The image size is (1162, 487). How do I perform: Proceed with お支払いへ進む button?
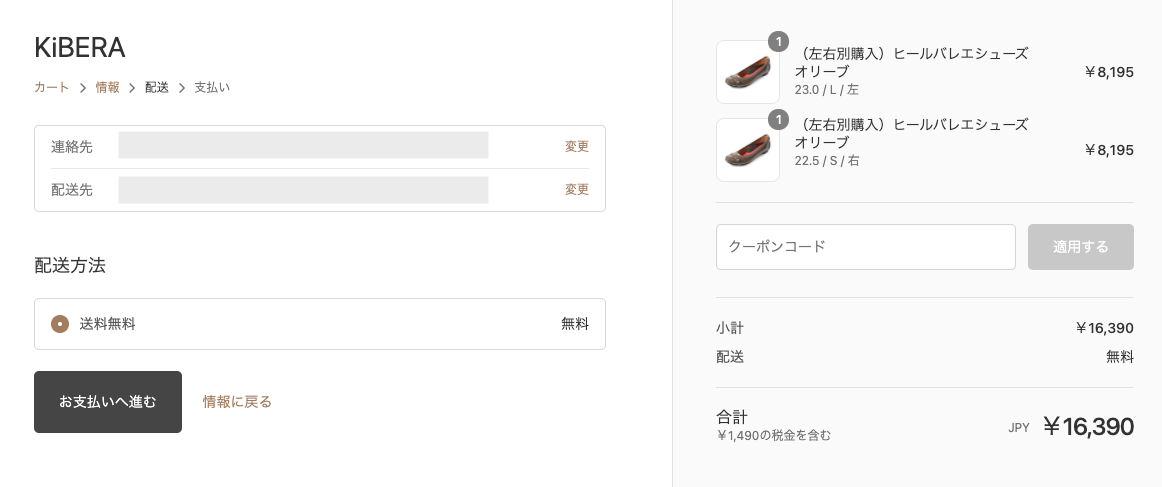tap(108, 402)
